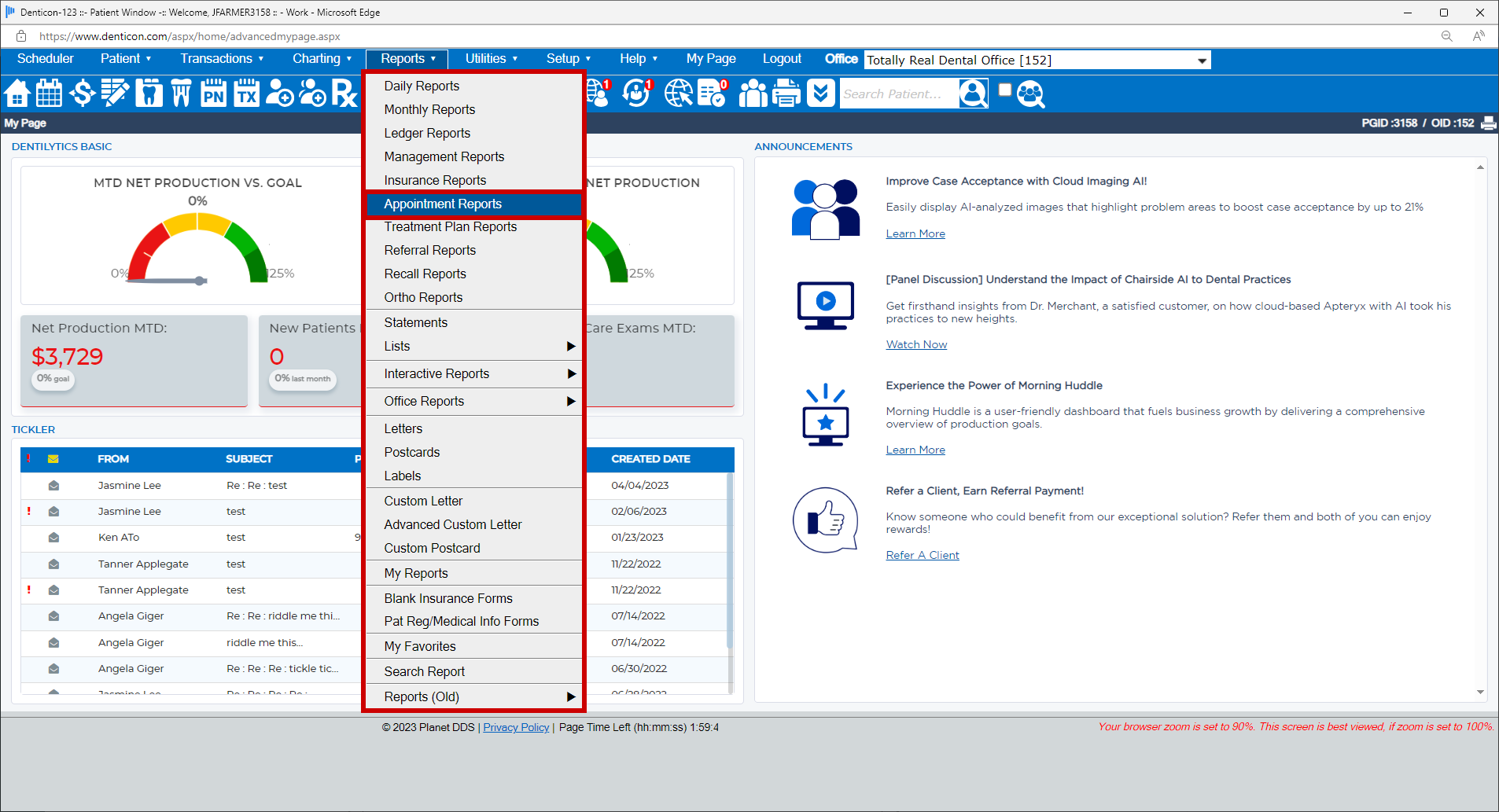Click the Search Patient input field
Image resolution: width=1499 pixels, height=812 pixels.
coord(899,94)
